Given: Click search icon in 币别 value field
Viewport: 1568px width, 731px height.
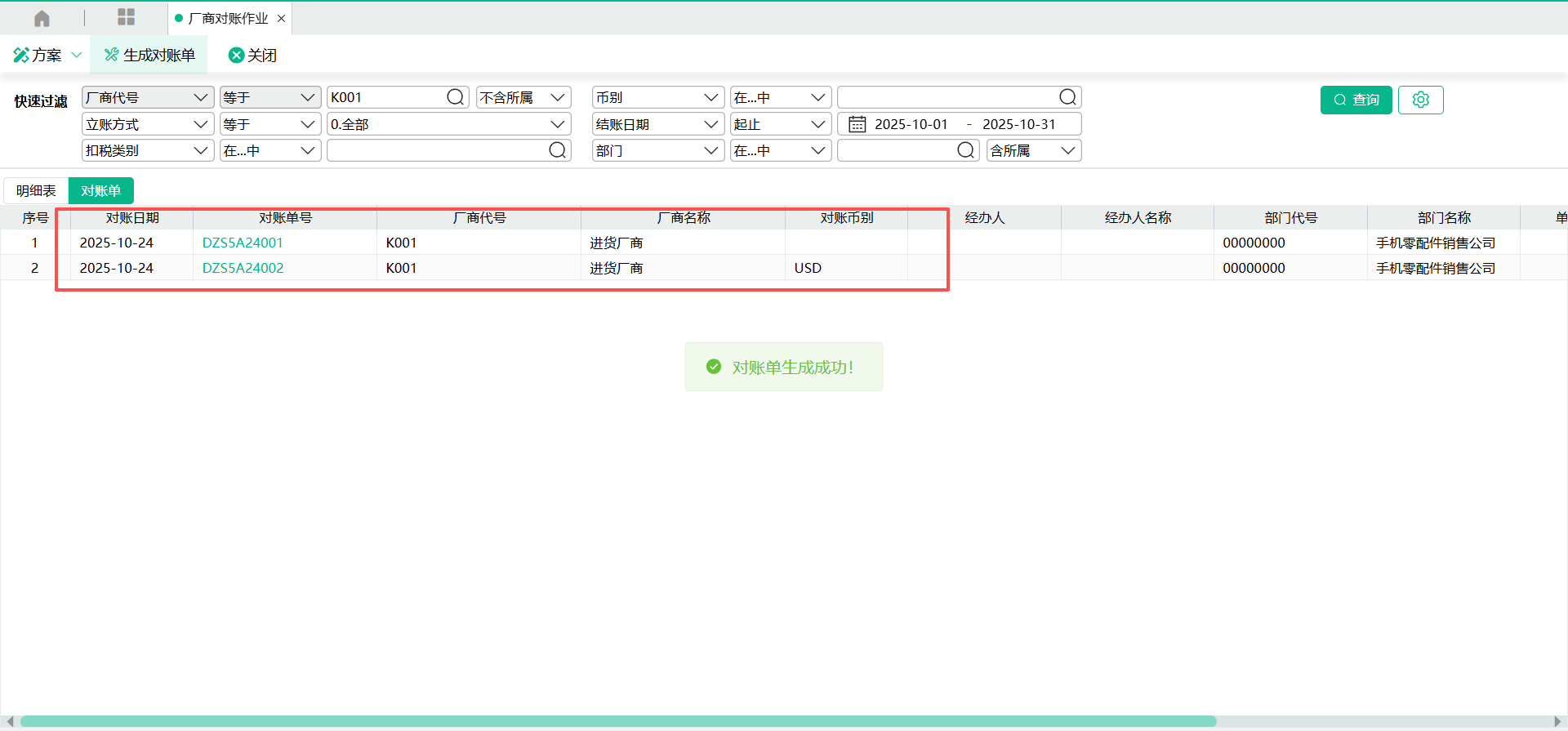Looking at the screenshot, I should [1067, 97].
